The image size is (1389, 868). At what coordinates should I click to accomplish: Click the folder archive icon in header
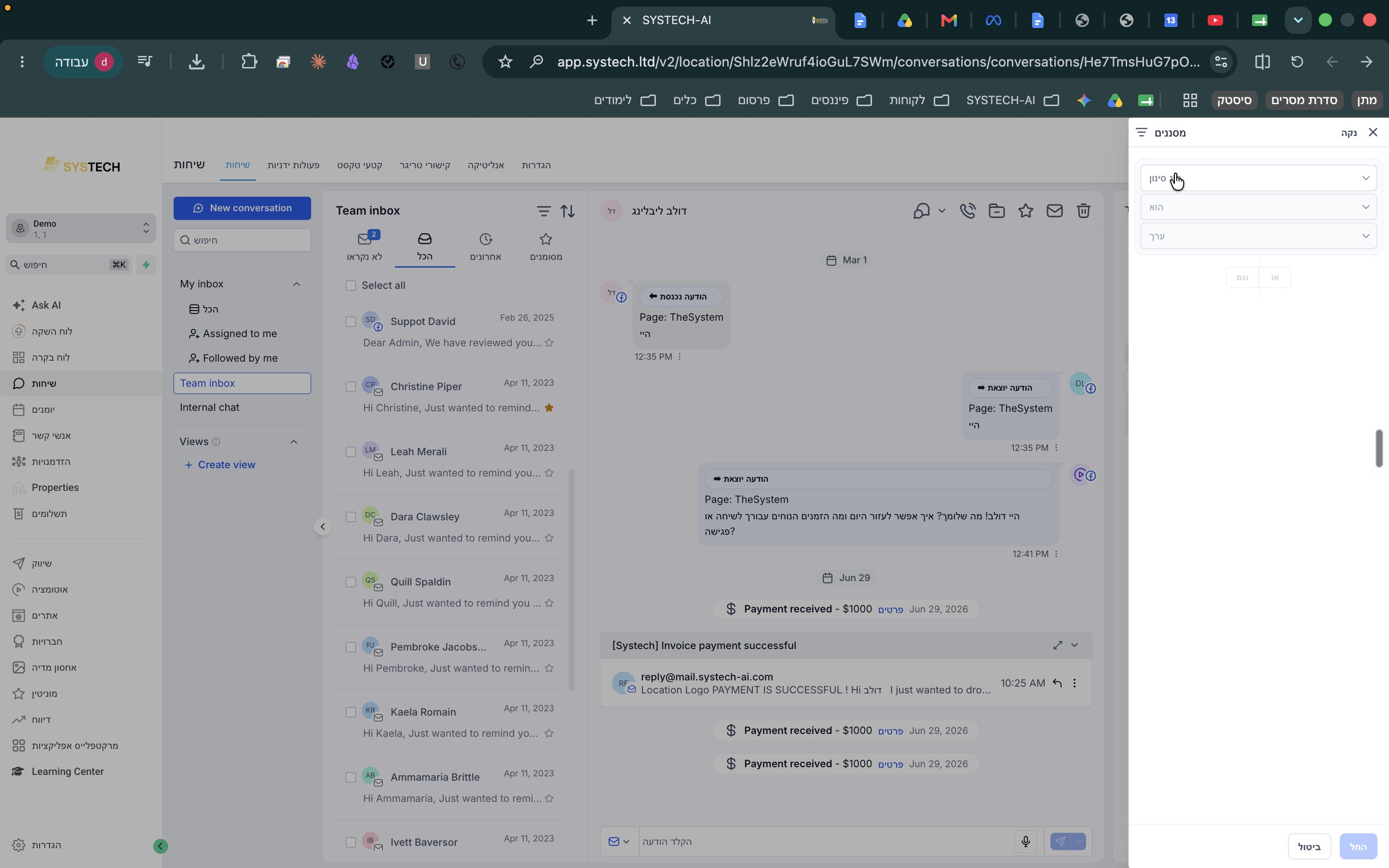coord(997,211)
